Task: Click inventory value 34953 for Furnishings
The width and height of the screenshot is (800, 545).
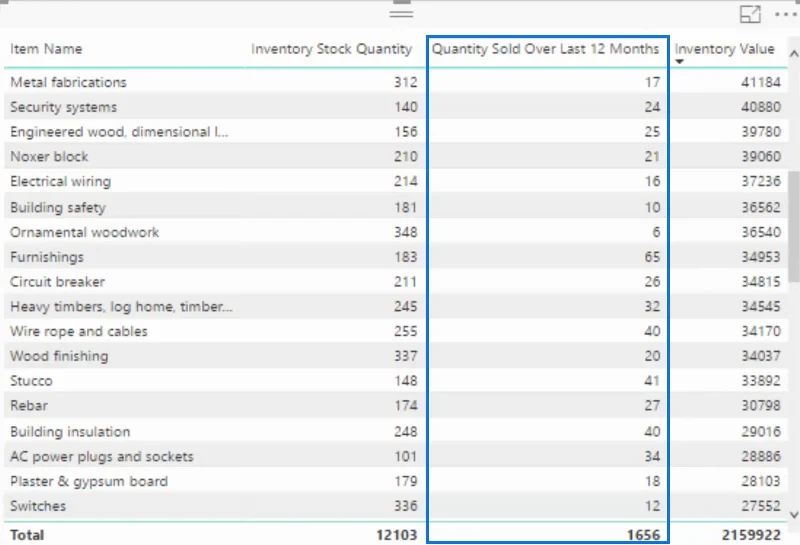Action: click(761, 257)
